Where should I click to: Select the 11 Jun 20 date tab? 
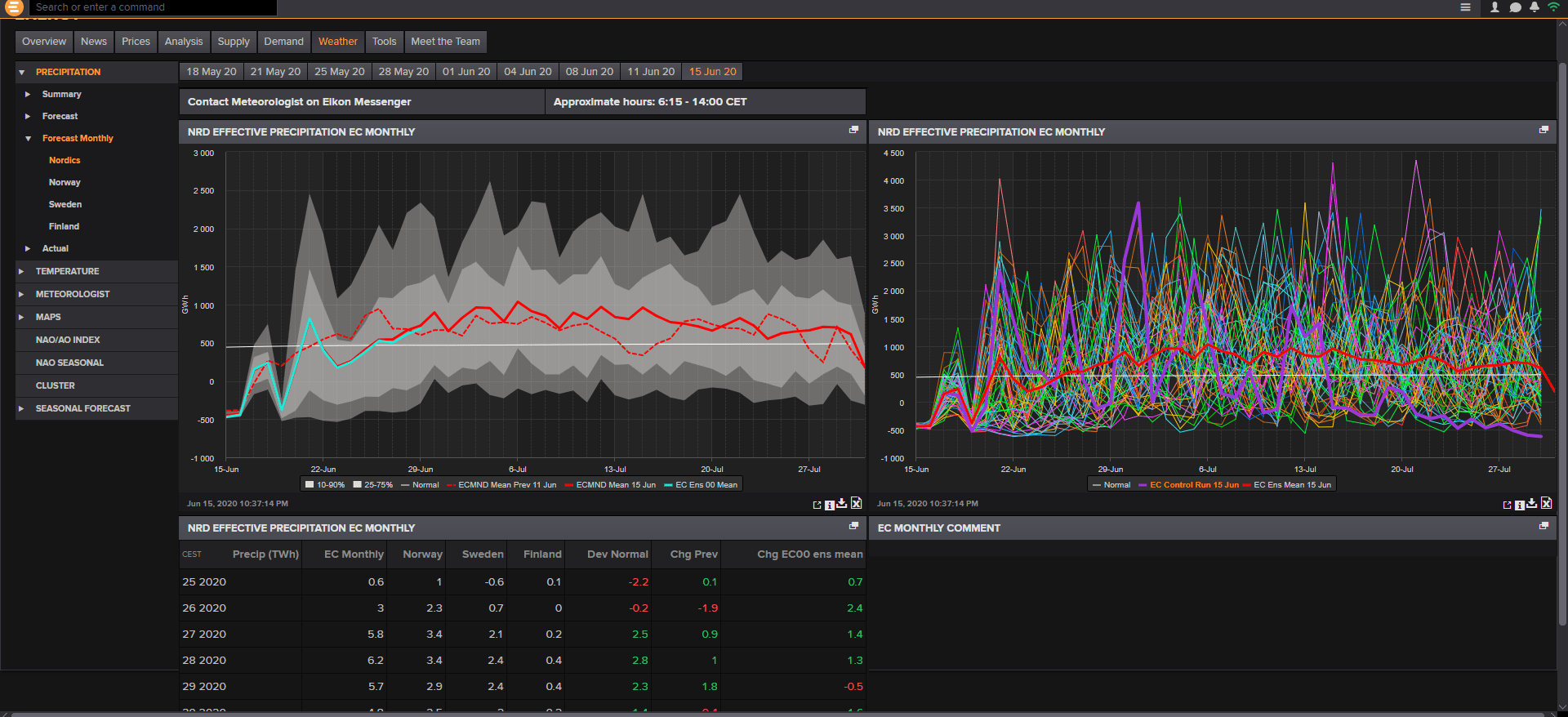point(651,72)
